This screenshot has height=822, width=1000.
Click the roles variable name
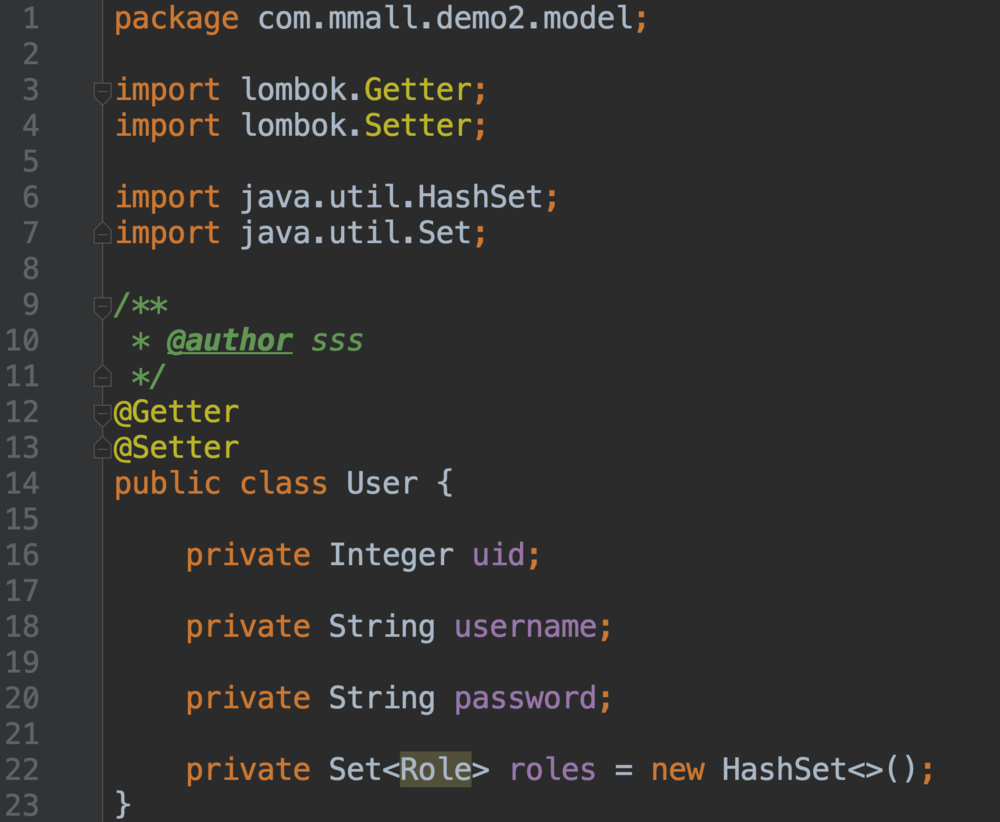552,770
